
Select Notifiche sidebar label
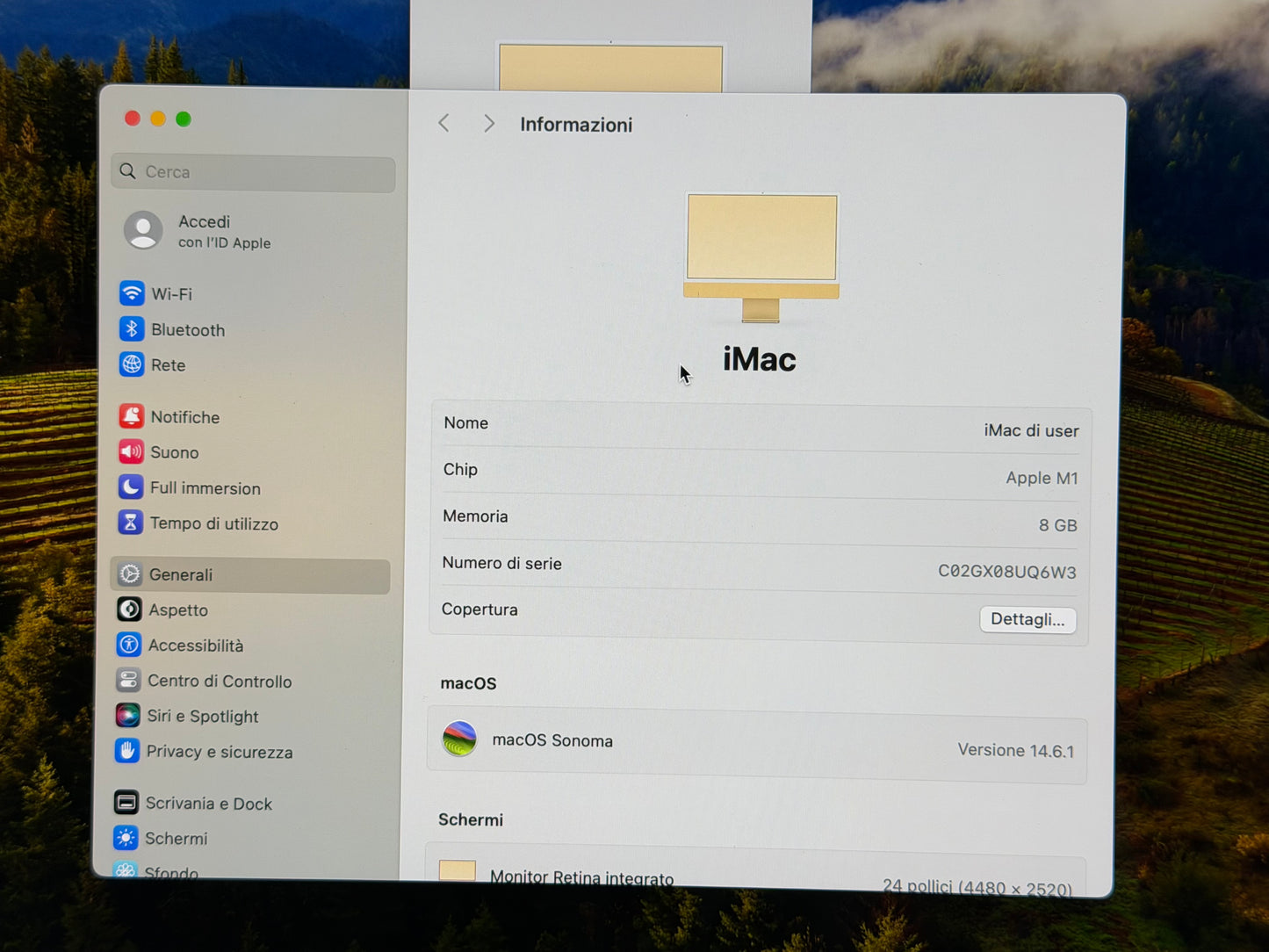[184, 417]
